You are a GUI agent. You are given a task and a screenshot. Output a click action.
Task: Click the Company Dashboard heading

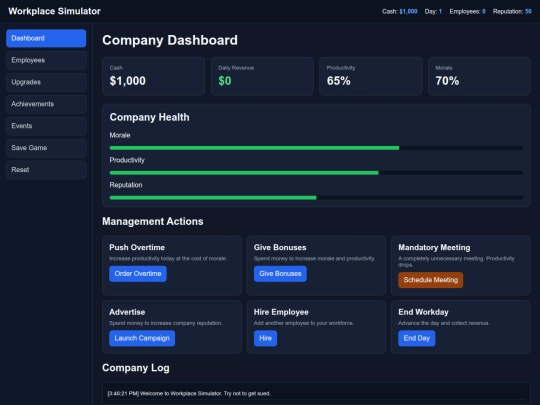tap(170, 40)
